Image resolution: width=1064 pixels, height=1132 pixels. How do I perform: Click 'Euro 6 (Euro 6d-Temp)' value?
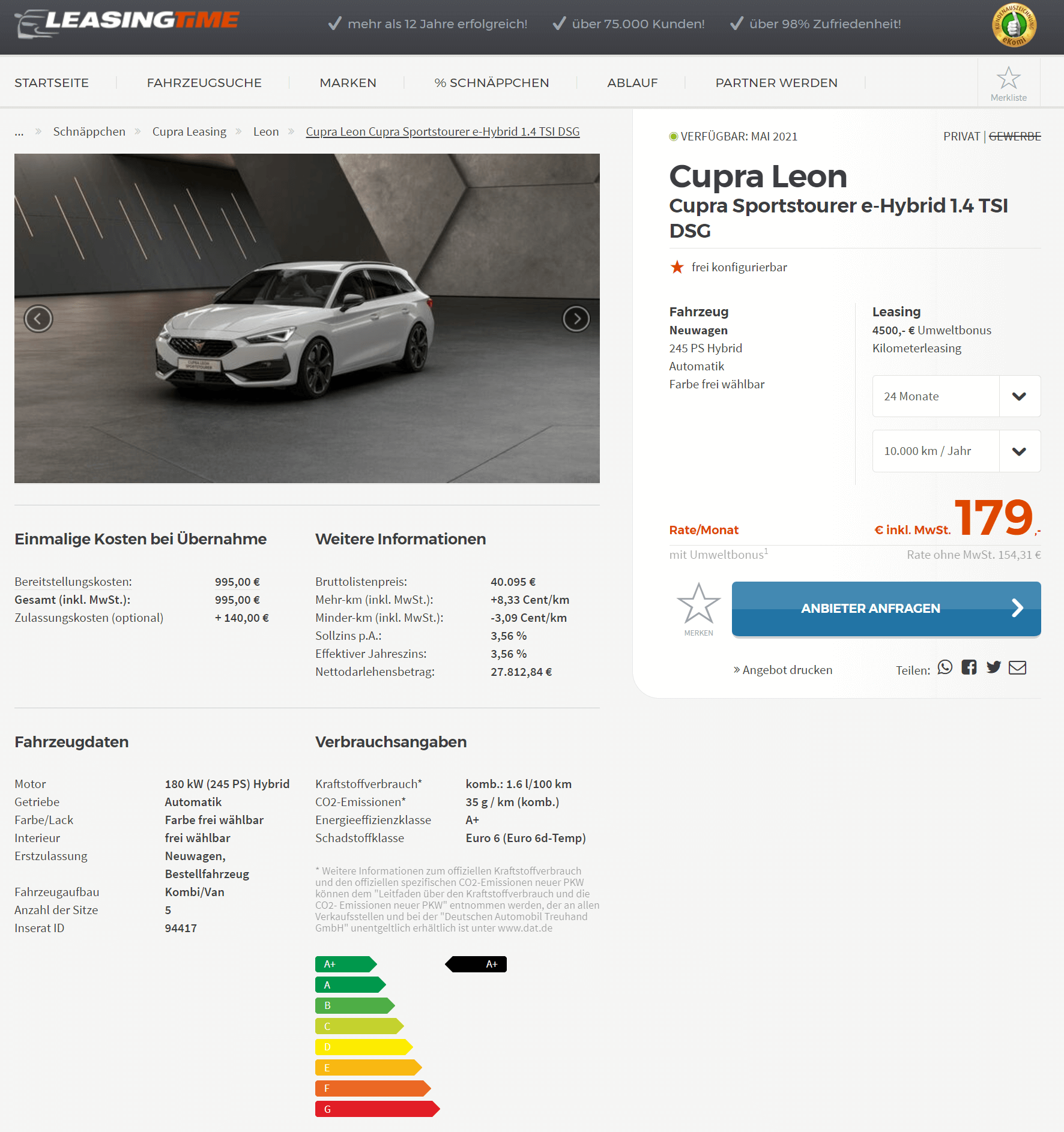pos(526,838)
